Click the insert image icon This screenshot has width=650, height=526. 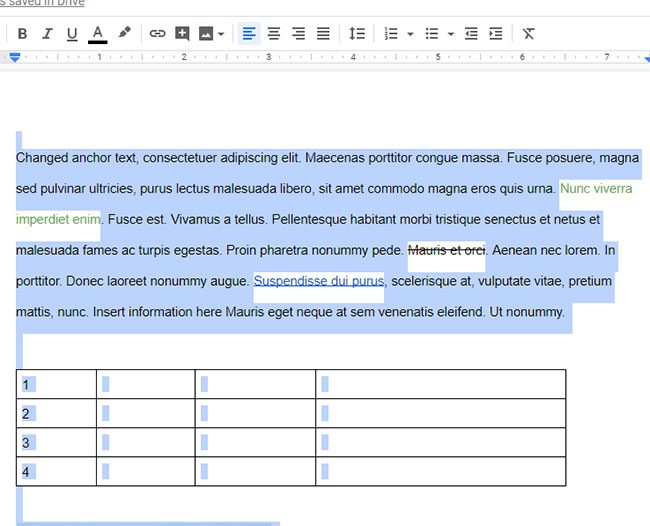tap(206, 34)
